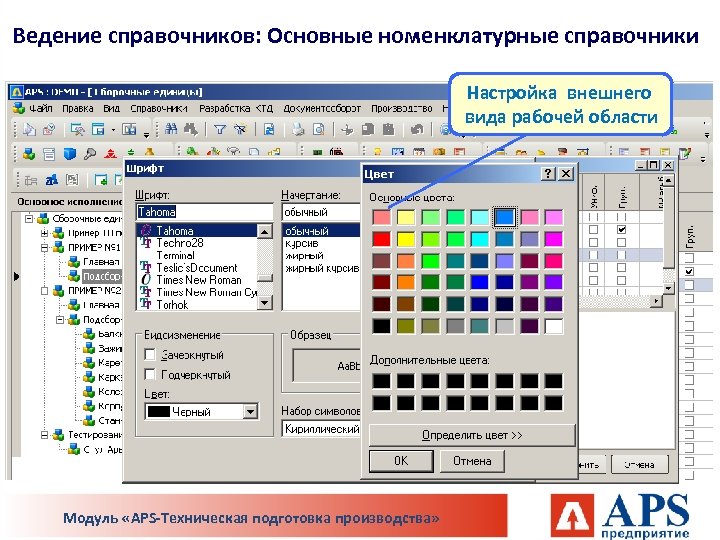Click the Cut icon in toolbar
Image resolution: width=720 pixels, height=540 pixels.
pyautogui.click(x=348, y=130)
